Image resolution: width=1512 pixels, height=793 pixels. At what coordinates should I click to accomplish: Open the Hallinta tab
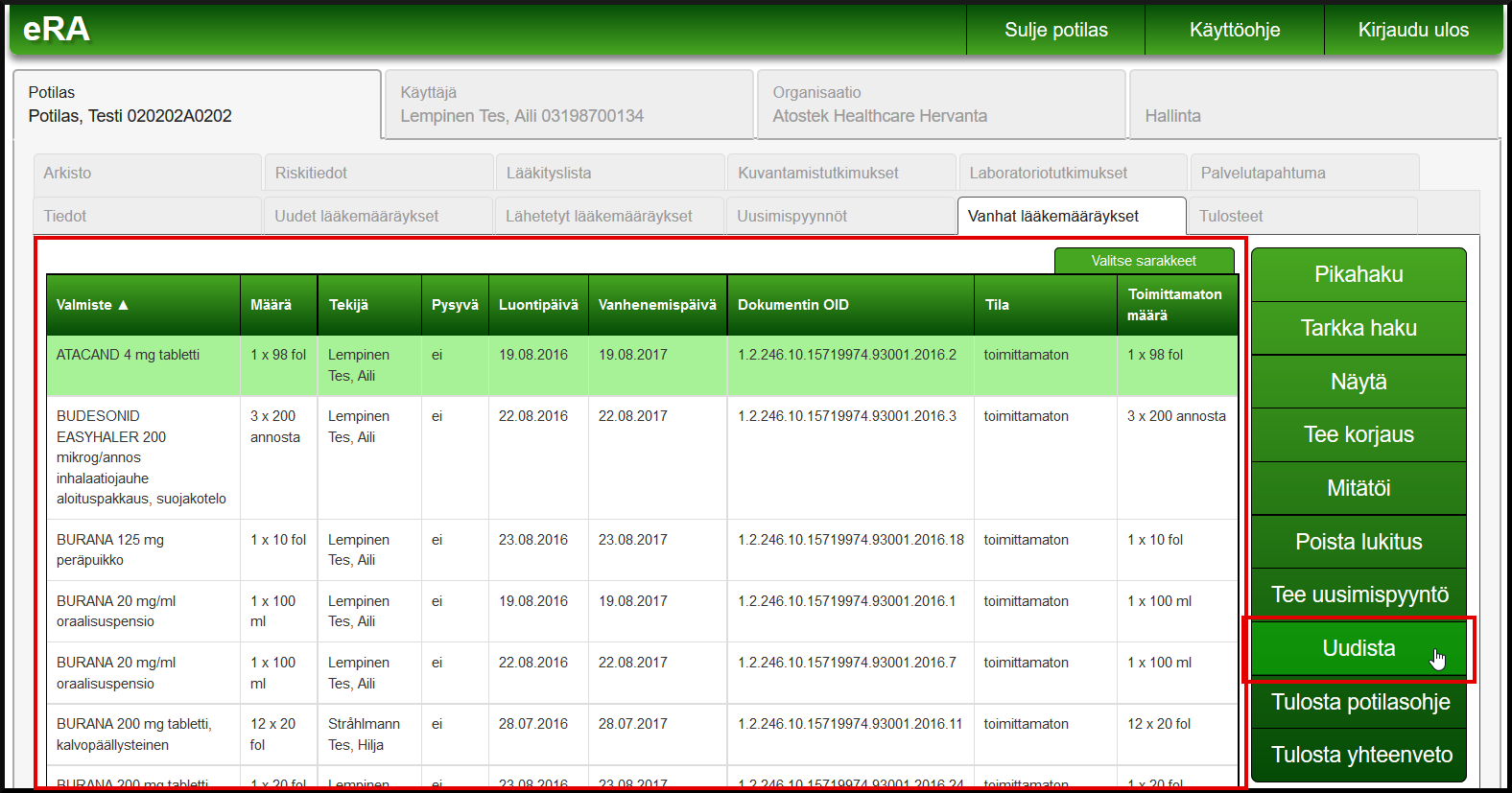[x=1313, y=105]
